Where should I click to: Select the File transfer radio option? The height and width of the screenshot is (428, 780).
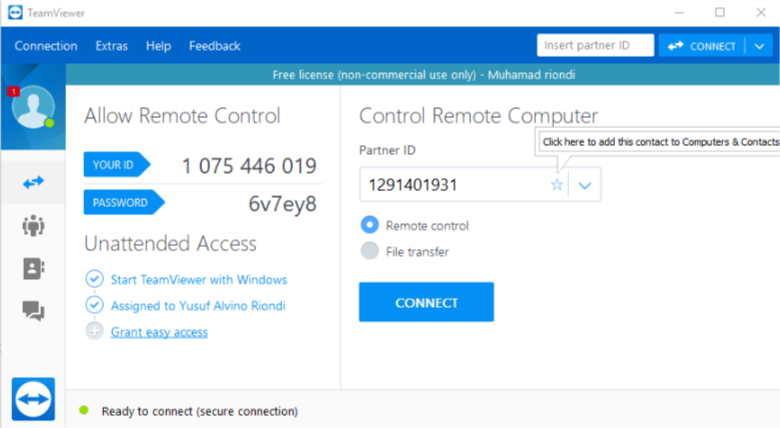tap(370, 251)
